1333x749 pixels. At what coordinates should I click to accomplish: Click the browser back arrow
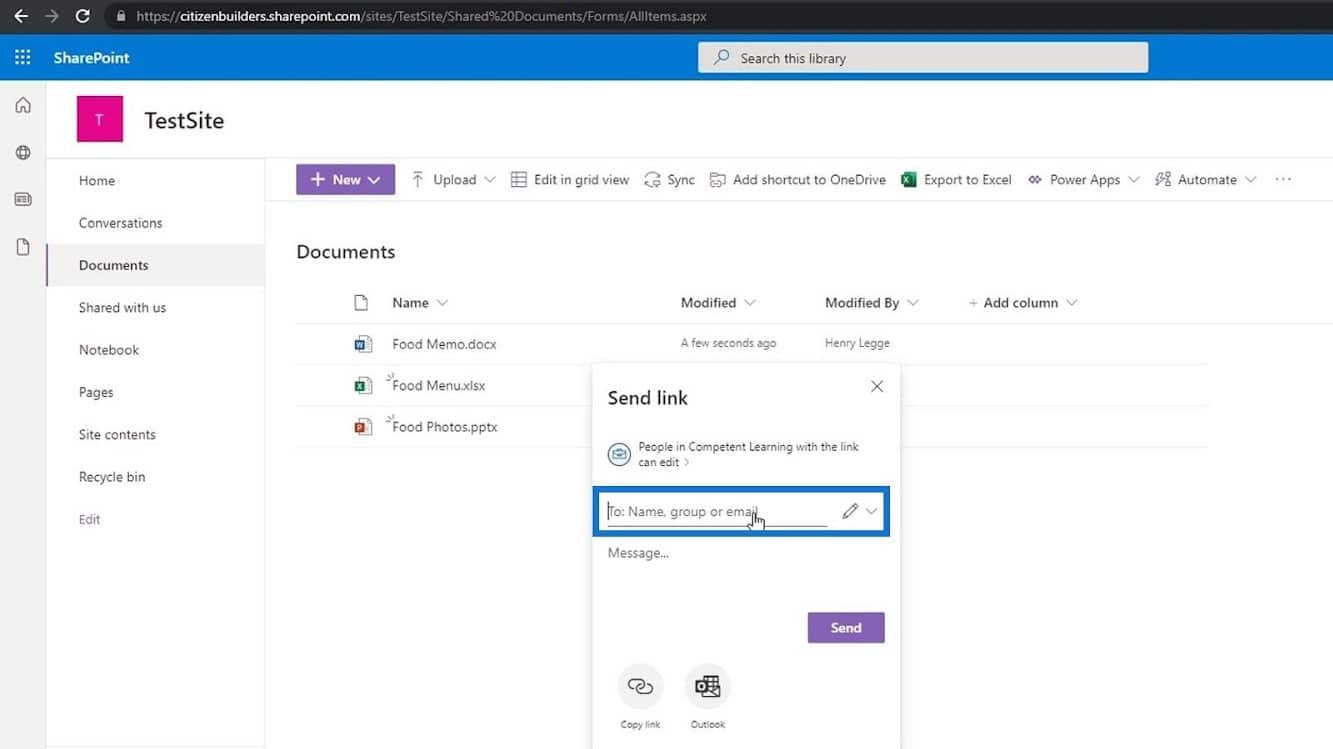pyautogui.click(x=20, y=16)
